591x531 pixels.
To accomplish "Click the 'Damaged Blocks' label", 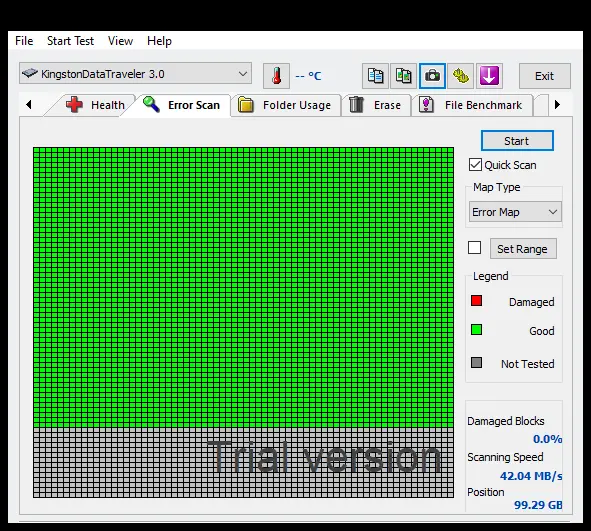I will pyautogui.click(x=505, y=421).
